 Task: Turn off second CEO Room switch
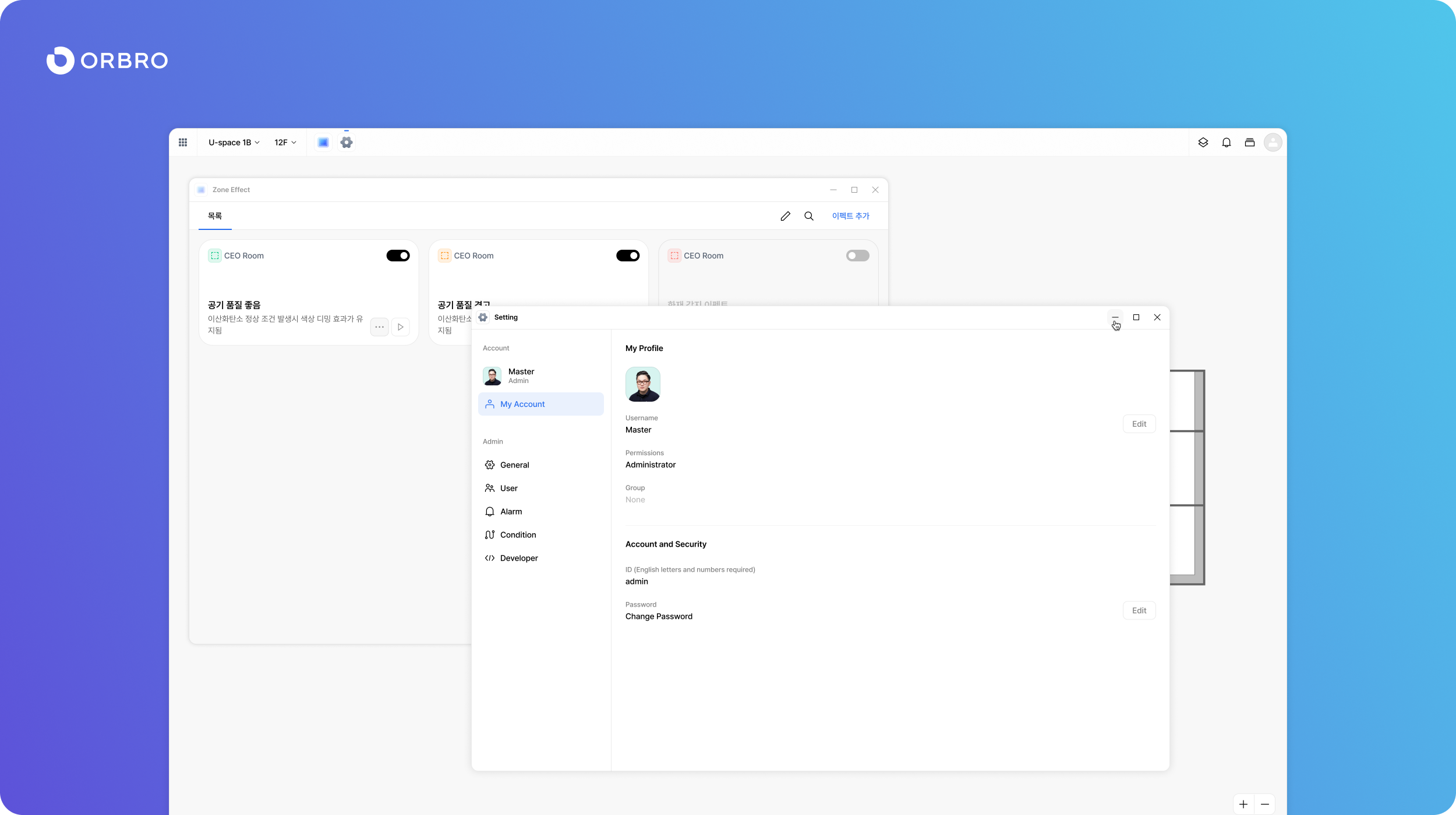(628, 256)
